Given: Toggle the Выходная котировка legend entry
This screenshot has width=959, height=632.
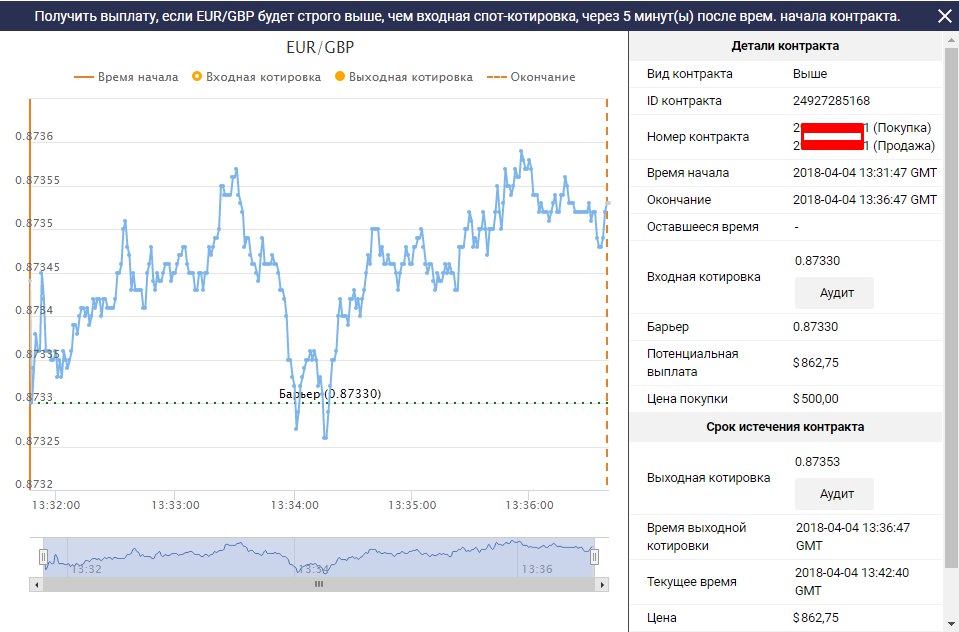Looking at the screenshot, I should coord(404,77).
